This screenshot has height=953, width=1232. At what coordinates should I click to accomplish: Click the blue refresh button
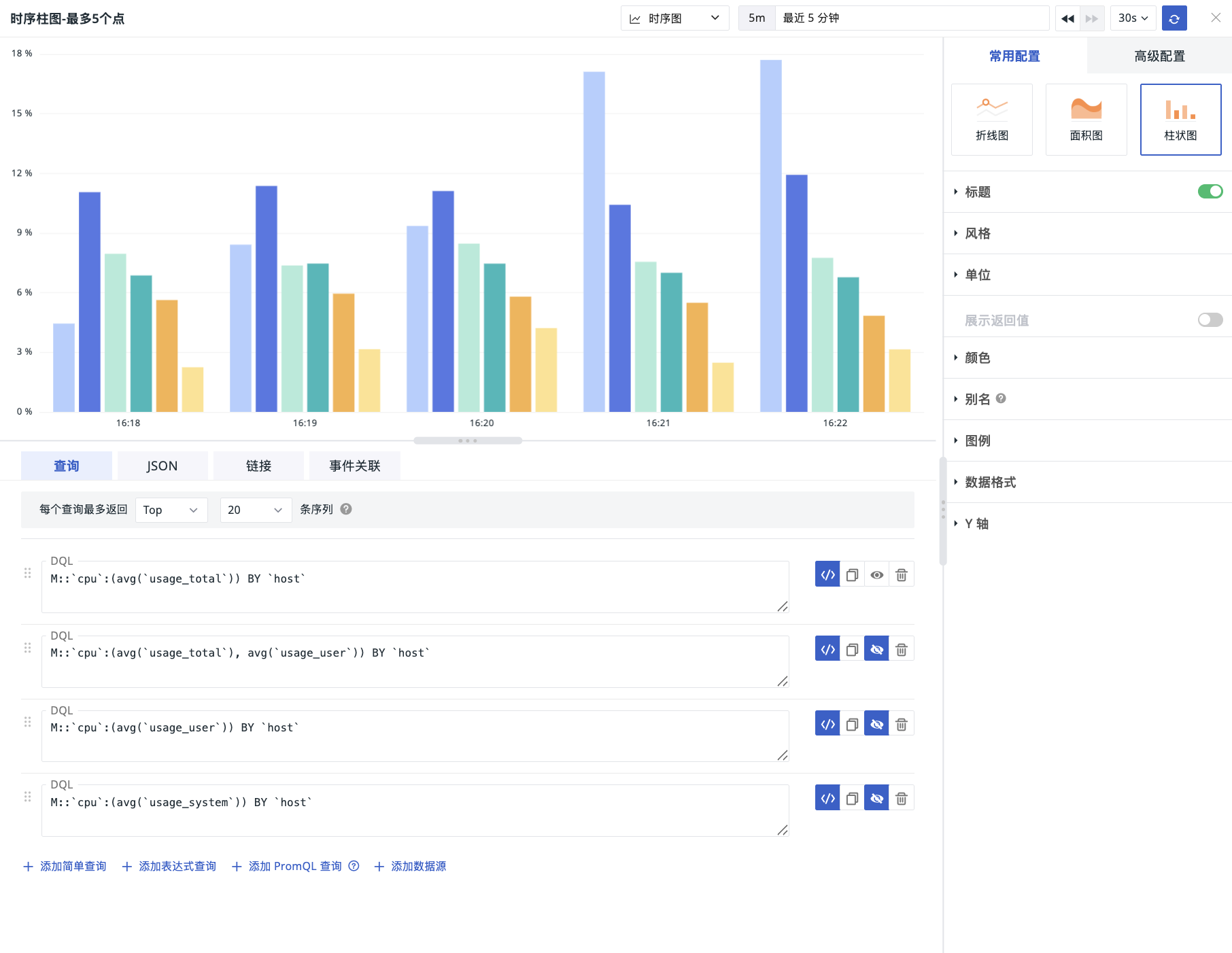pos(1174,18)
